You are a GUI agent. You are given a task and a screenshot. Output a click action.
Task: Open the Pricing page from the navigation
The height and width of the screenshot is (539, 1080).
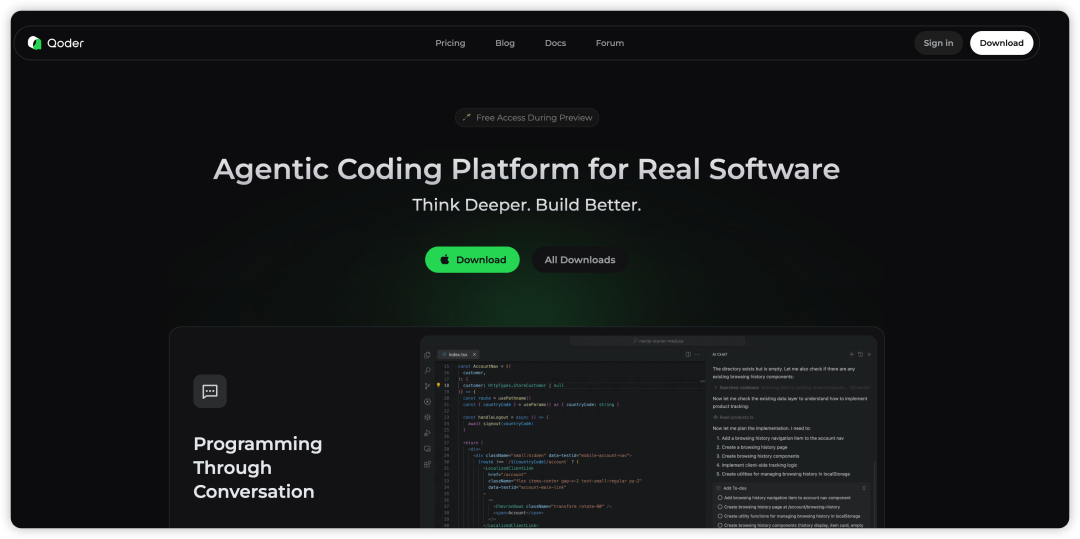point(450,43)
